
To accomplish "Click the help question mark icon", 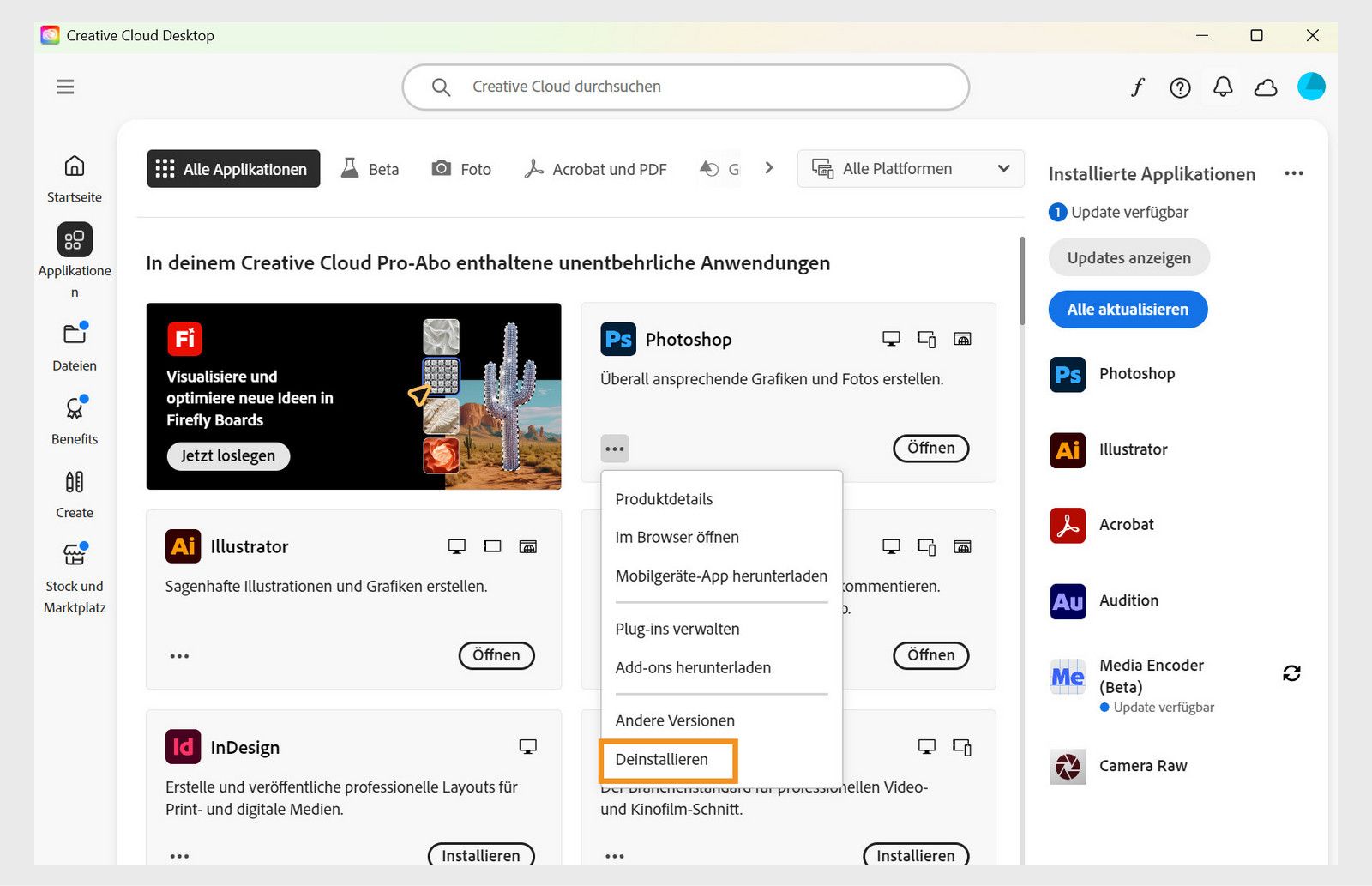I will pyautogui.click(x=1180, y=87).
